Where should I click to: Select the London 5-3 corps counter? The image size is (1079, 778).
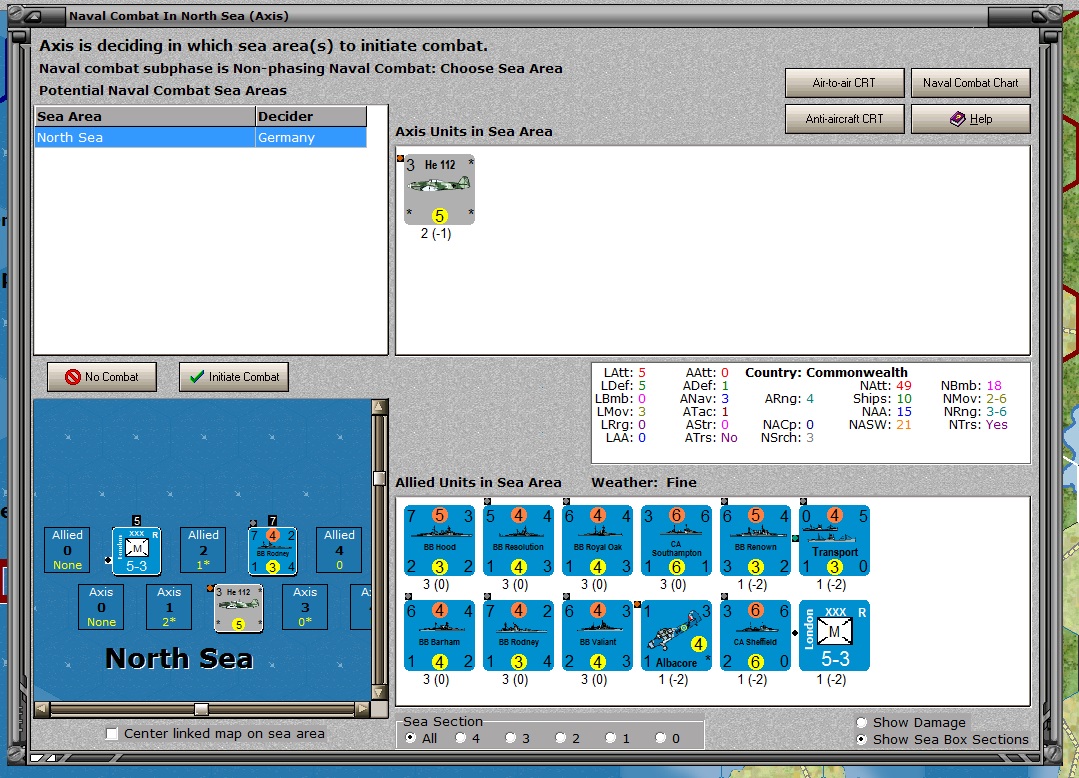pos(834,636)
